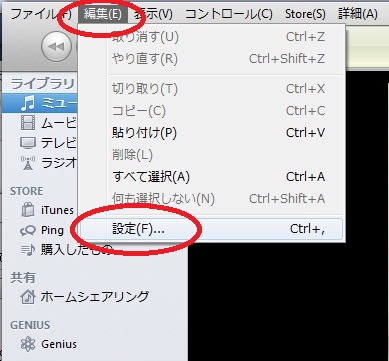Select the radio tower icon
The height and width of the screenshot is (361, 389).
pyautogui.click(x=27, y=163)
